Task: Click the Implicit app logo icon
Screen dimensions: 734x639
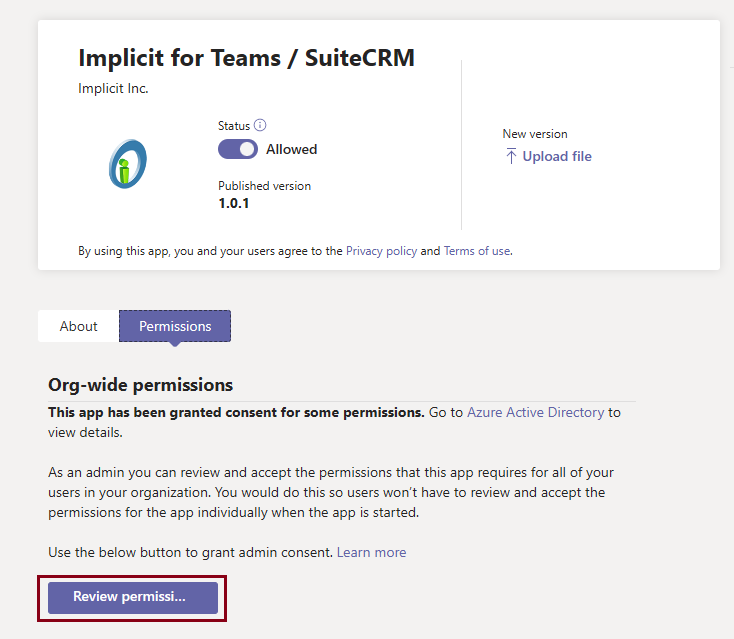Action: pyautogui.click(x=128, y=164)
